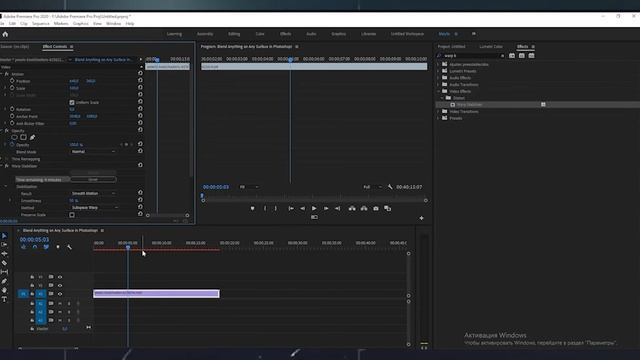Select the Pen tool in timeline toolbar
This screenshot has width=640, height=360.
[4, 281]
